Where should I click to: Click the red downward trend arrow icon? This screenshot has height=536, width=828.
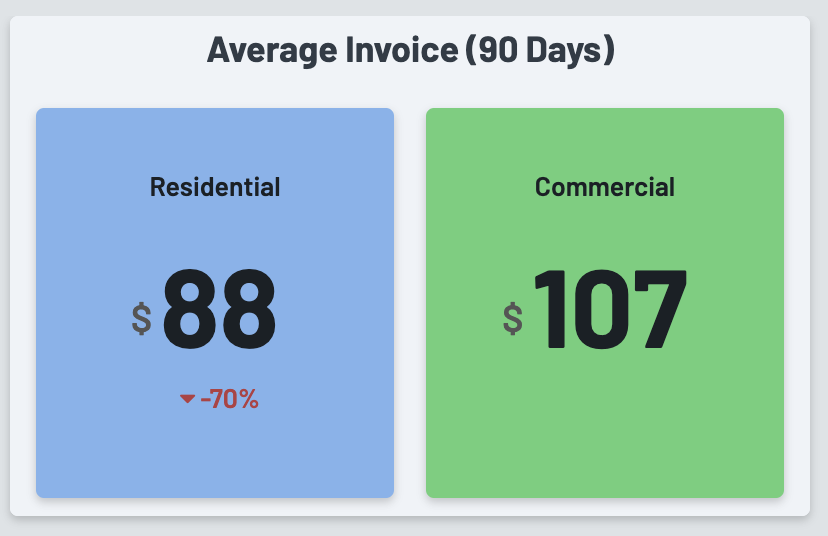click(187, 399)
